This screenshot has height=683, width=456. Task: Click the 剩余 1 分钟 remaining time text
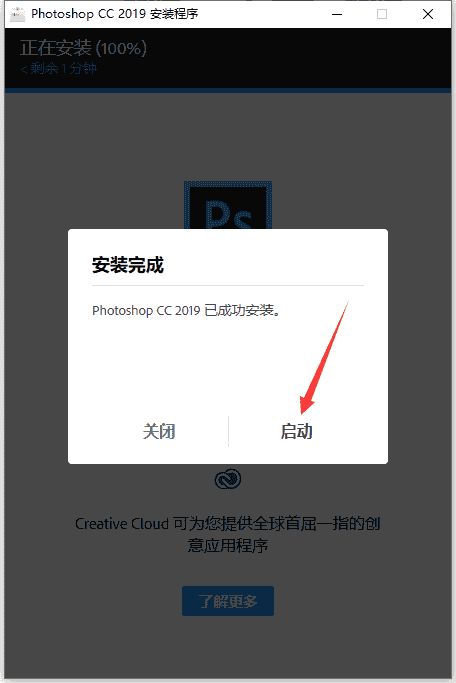click(64, 68)
